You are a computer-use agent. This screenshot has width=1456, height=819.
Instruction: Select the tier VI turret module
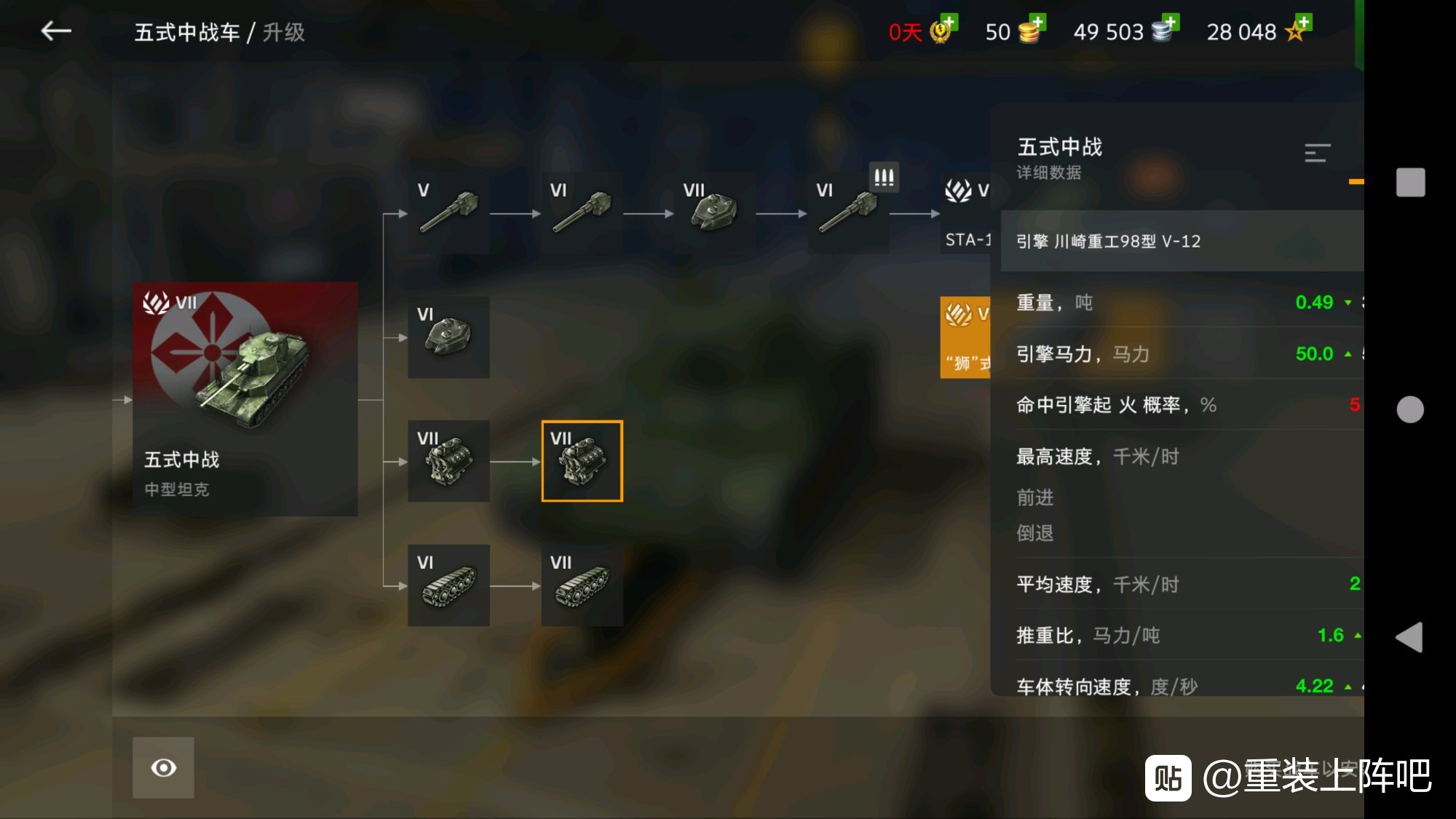pyautogui.click(x=448, y=337)
